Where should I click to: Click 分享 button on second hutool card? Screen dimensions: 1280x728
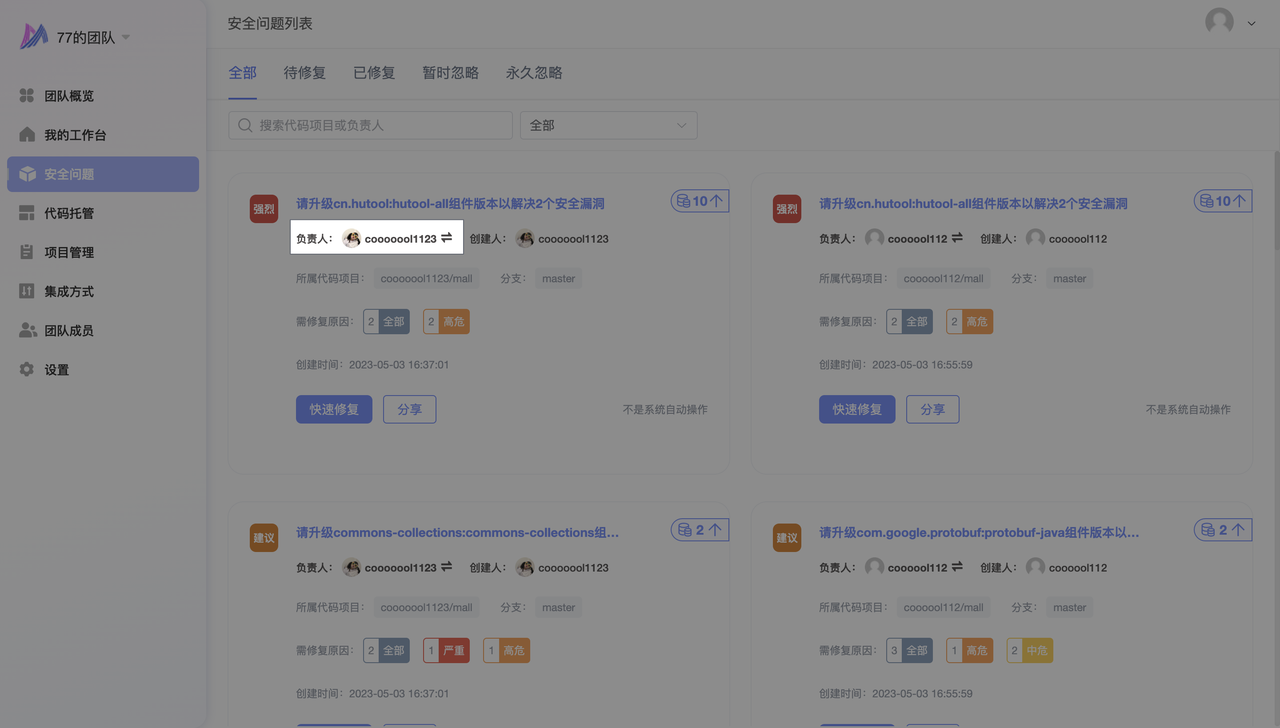[932, 409]
